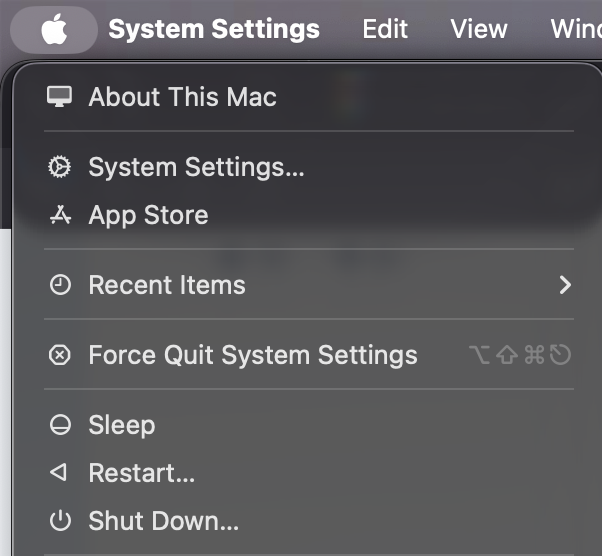
Task: Click the Apple logo menu icon
Action: click(x=54, y=30)
